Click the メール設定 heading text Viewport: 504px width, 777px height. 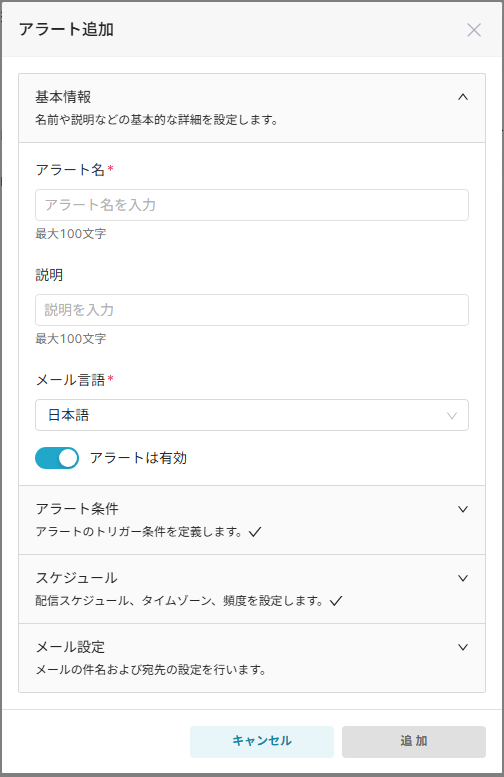pyautogui.click(x=70, y=647)
